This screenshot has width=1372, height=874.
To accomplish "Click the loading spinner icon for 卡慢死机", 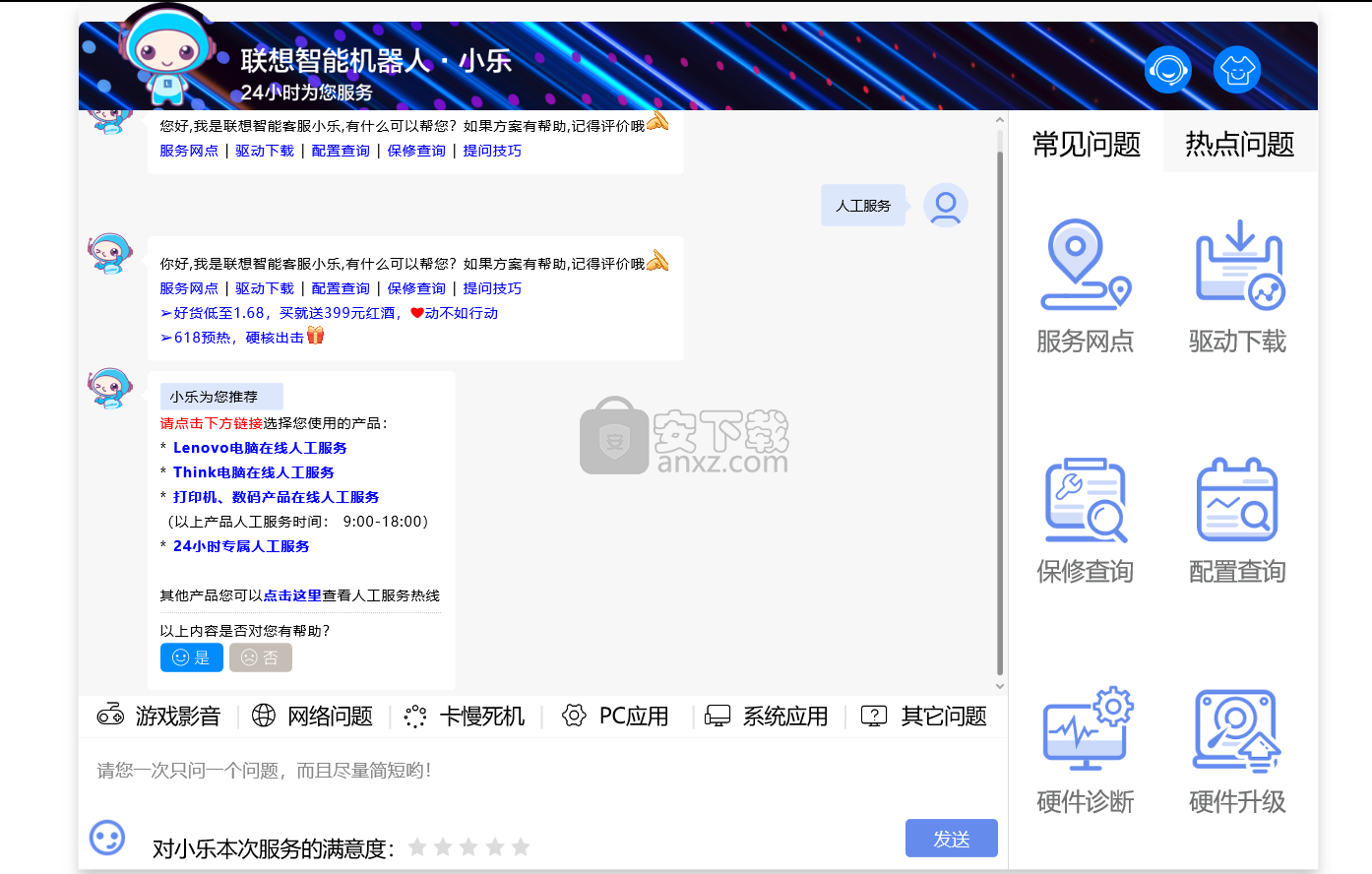I will [415, 716].
